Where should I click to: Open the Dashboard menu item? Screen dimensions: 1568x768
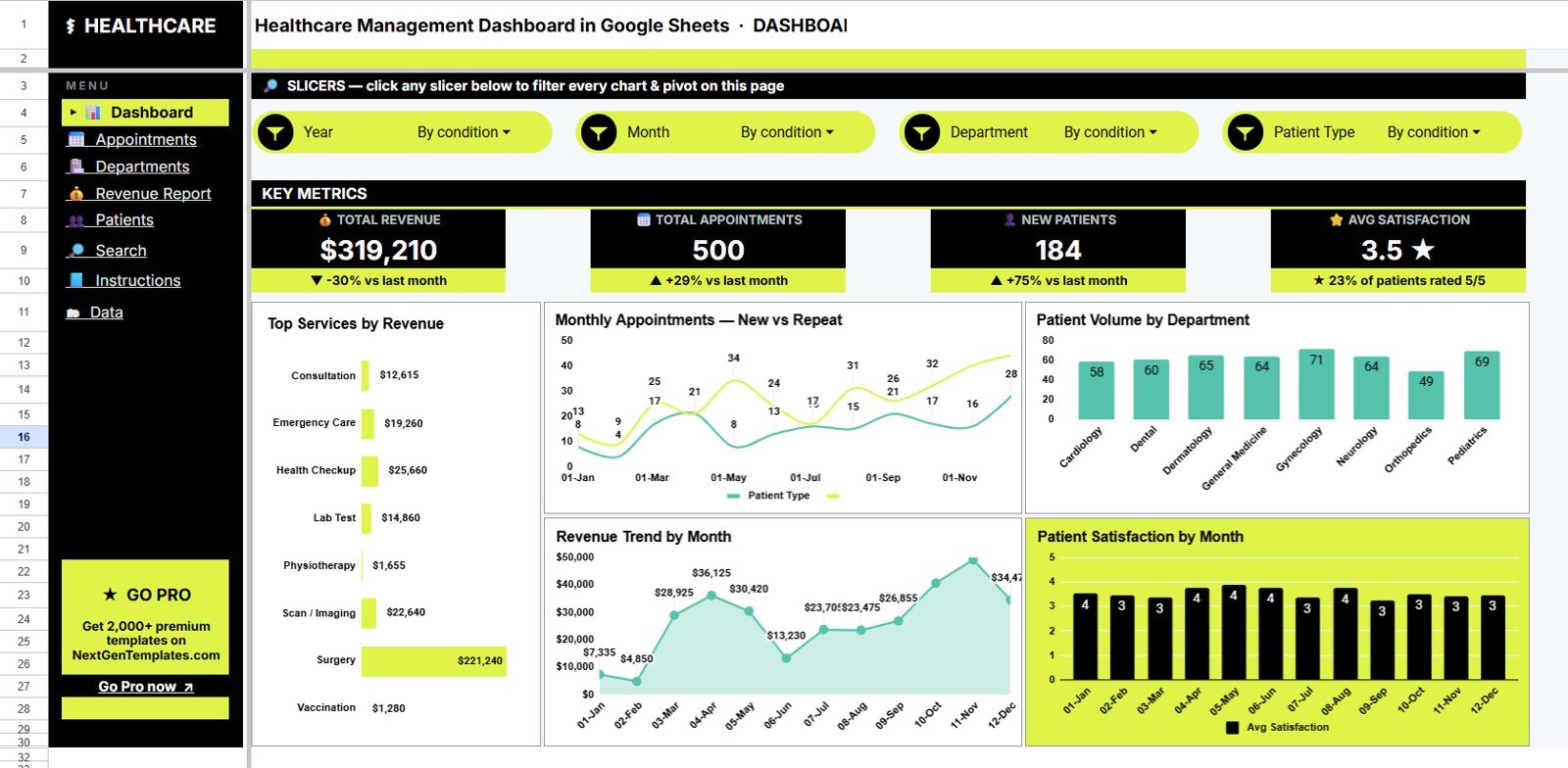coord(146,113)
